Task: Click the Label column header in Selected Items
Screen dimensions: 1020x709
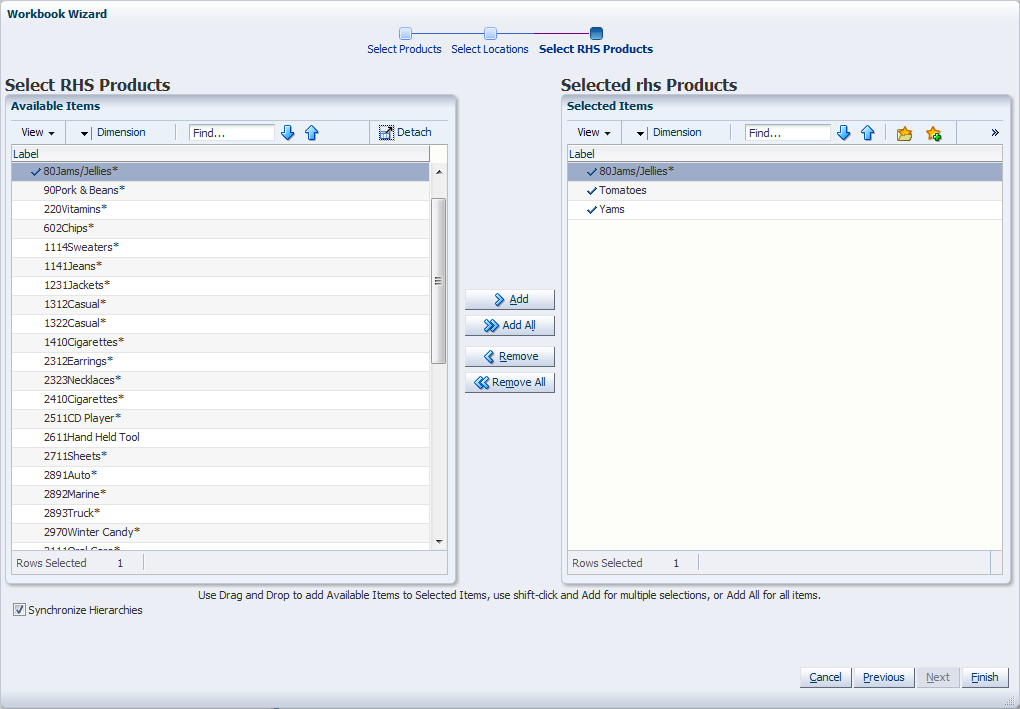Action: [x=785, y=154]
